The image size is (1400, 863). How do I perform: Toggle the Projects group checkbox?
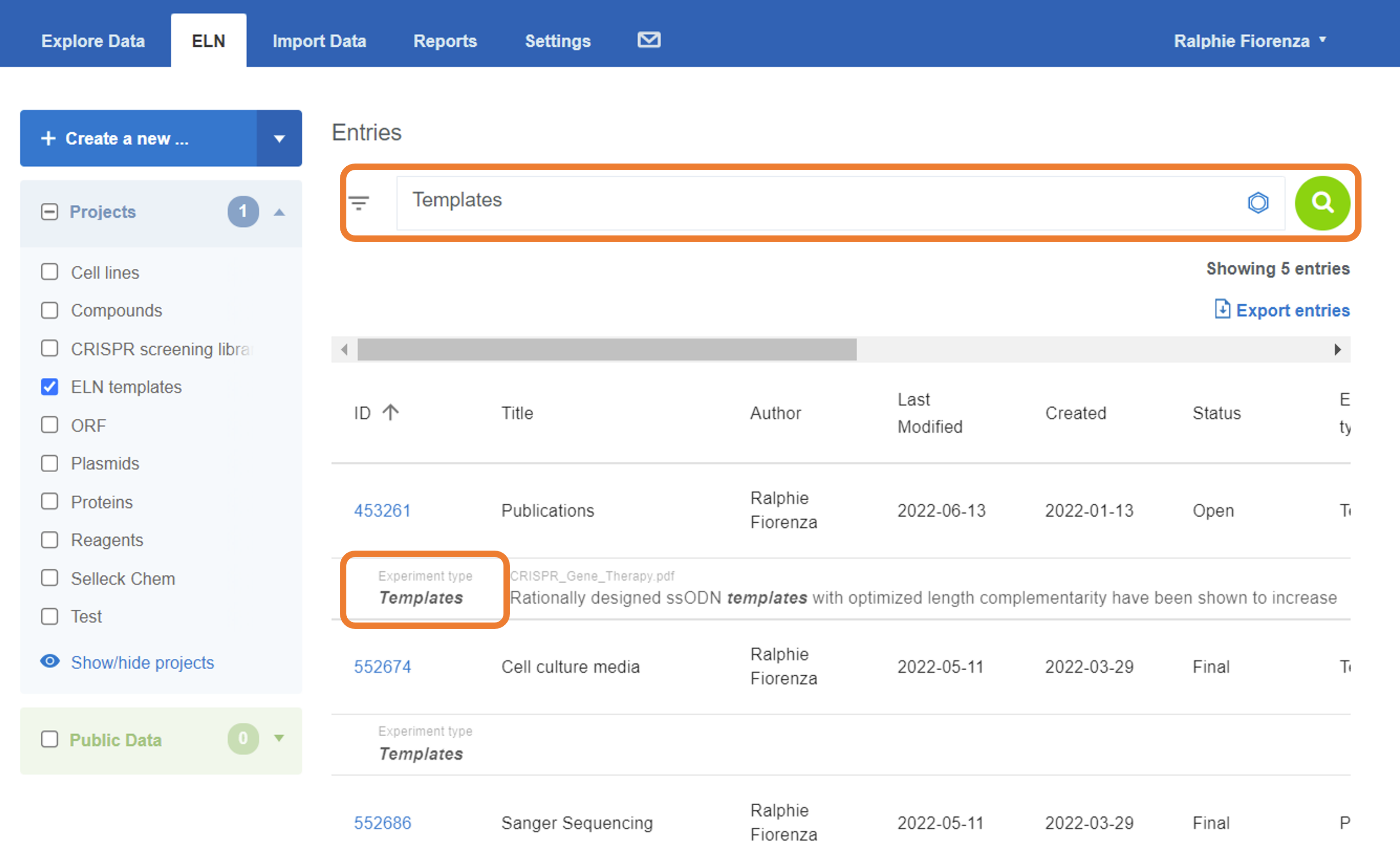[x=49, y=212]
